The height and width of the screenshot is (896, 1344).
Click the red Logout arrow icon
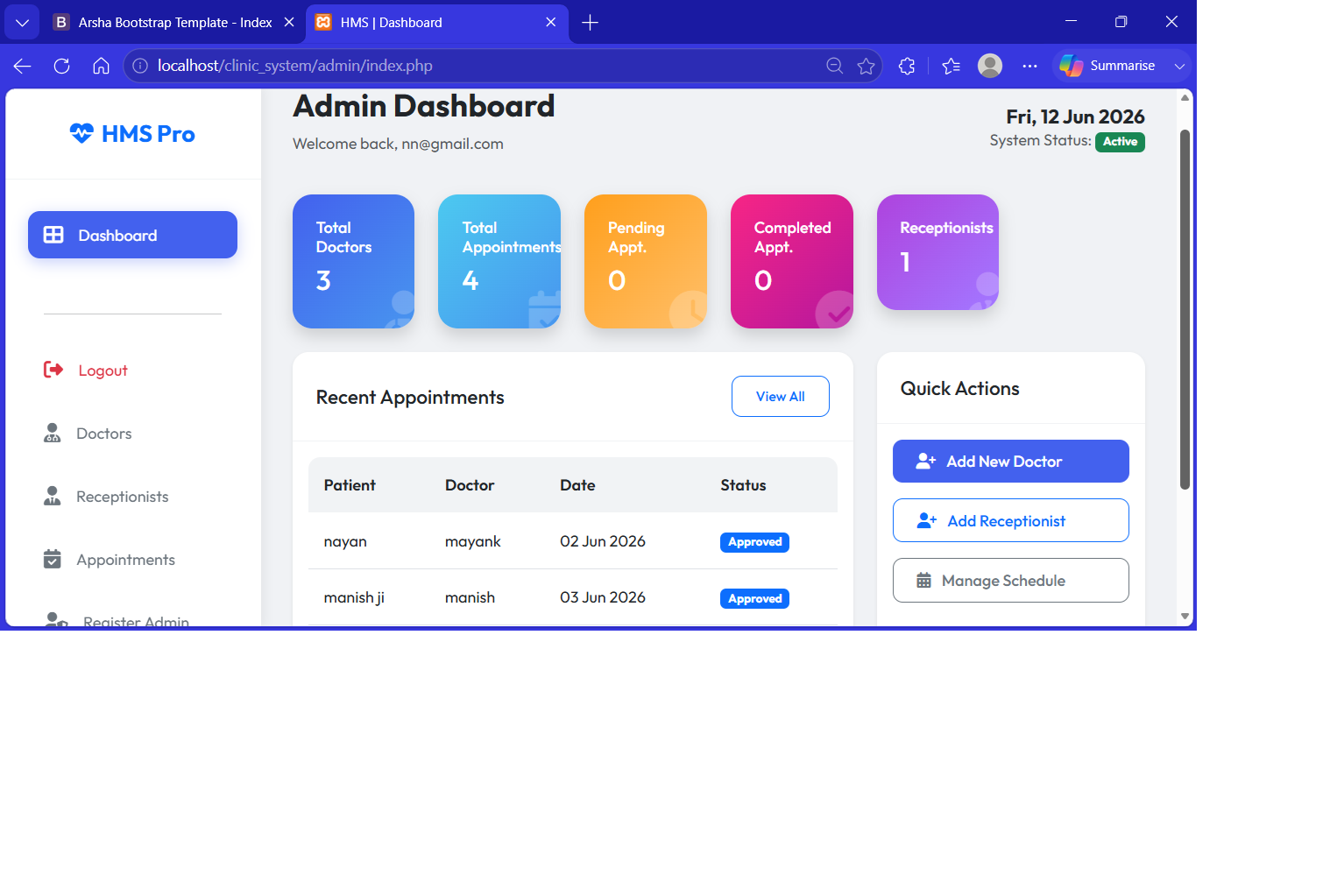53,370
